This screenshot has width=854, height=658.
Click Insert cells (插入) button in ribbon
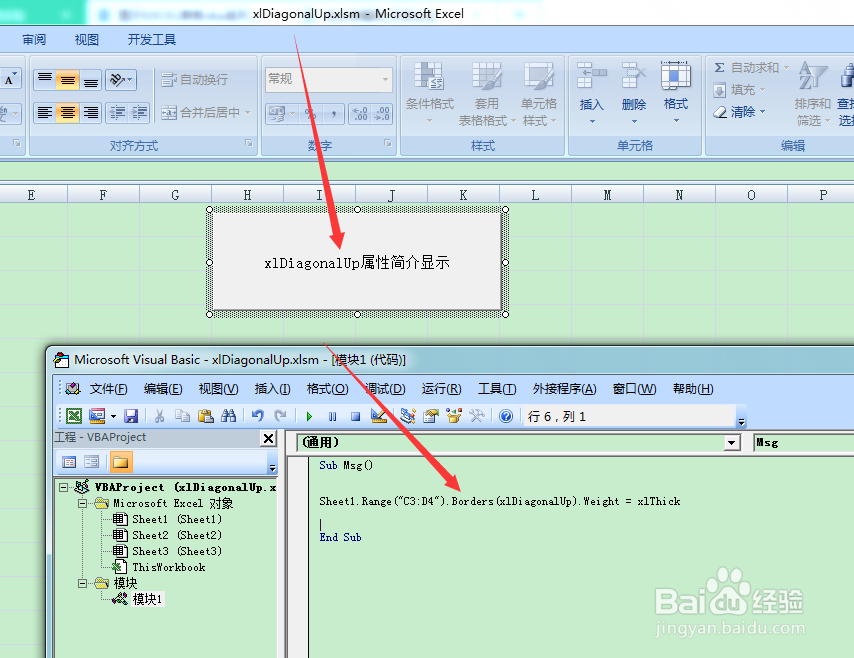591,93
